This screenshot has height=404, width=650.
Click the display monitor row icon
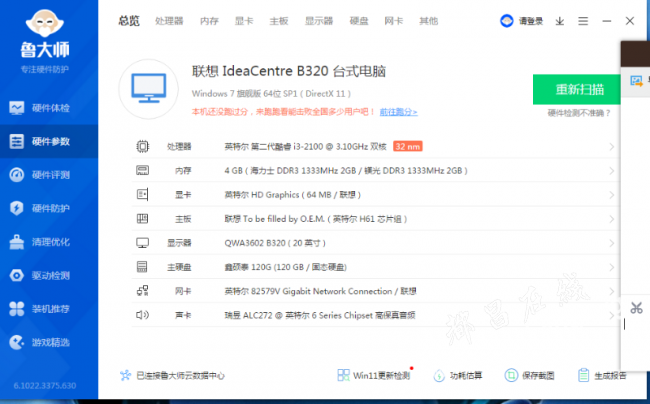142,243
